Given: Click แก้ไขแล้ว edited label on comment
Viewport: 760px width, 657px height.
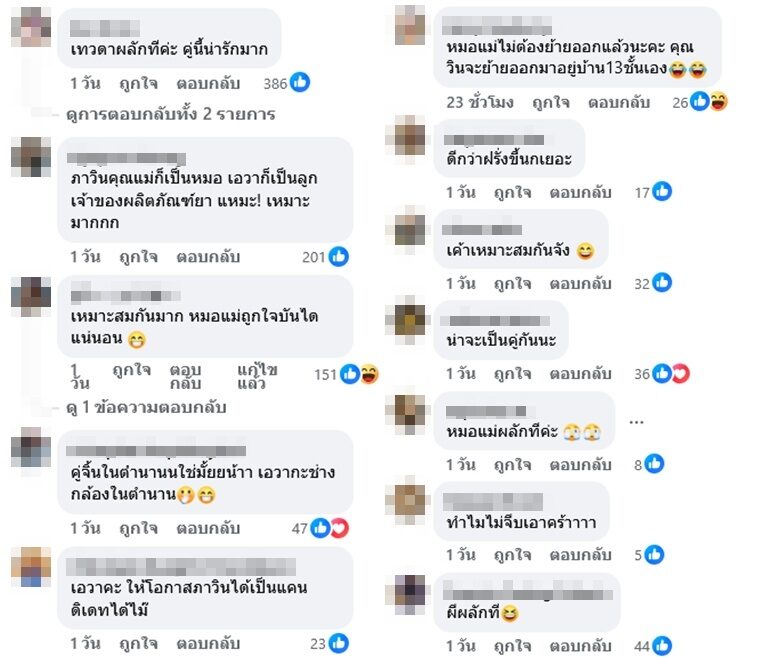Looking at the screenshot, I should point(257,377).
